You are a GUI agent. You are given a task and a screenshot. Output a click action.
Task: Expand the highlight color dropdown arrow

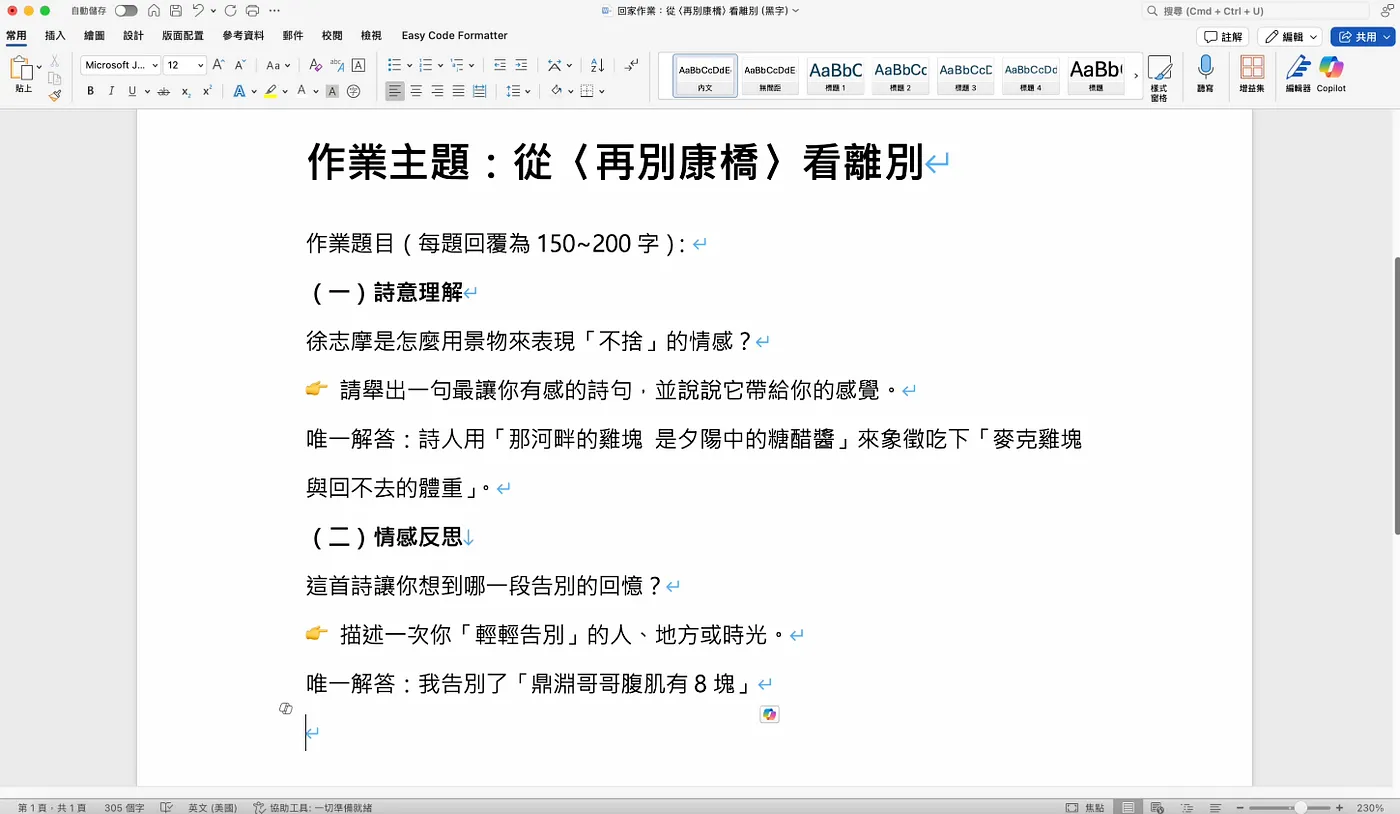(284, 91)
